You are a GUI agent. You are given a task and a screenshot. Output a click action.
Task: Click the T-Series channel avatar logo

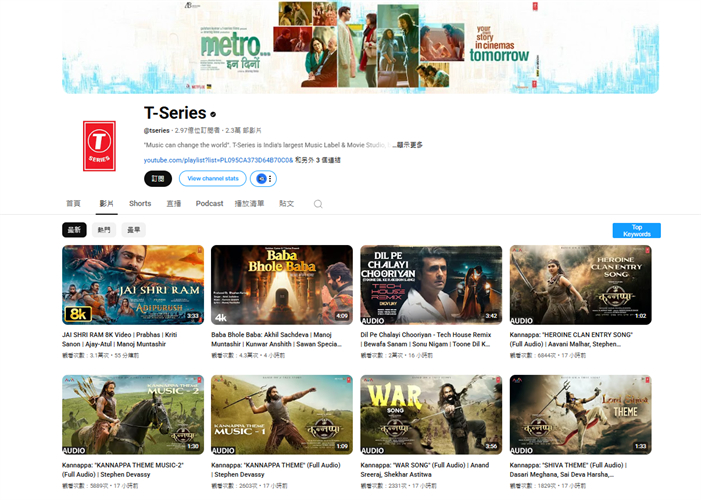click(99, 146)
